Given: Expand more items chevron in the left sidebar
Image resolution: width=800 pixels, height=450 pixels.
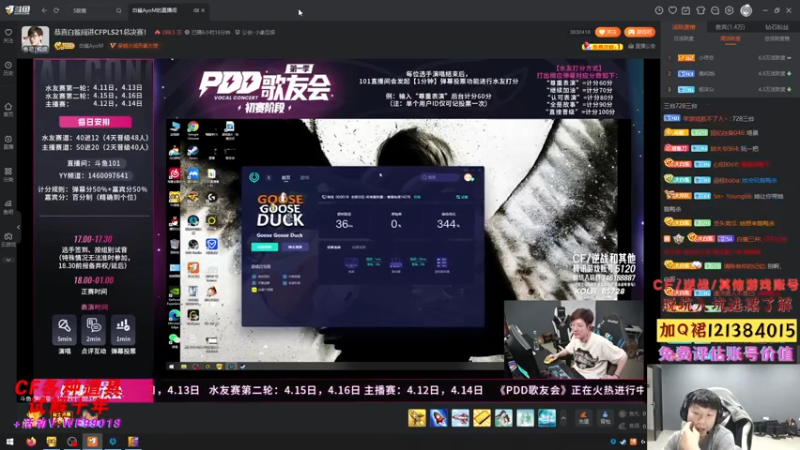Looking at the screenshot, I should [8, 260].
